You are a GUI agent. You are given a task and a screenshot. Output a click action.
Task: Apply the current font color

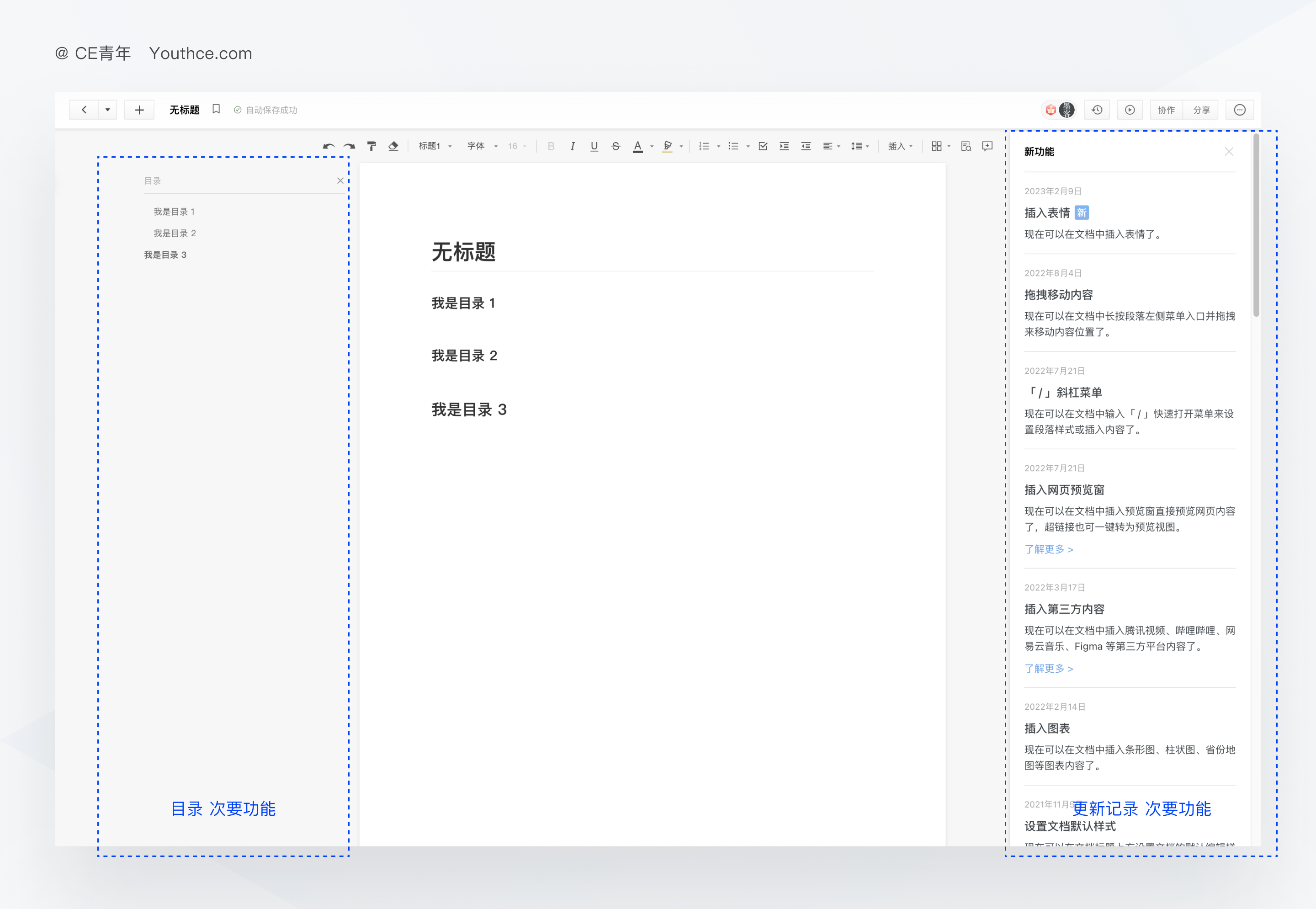tap(638, 146)
